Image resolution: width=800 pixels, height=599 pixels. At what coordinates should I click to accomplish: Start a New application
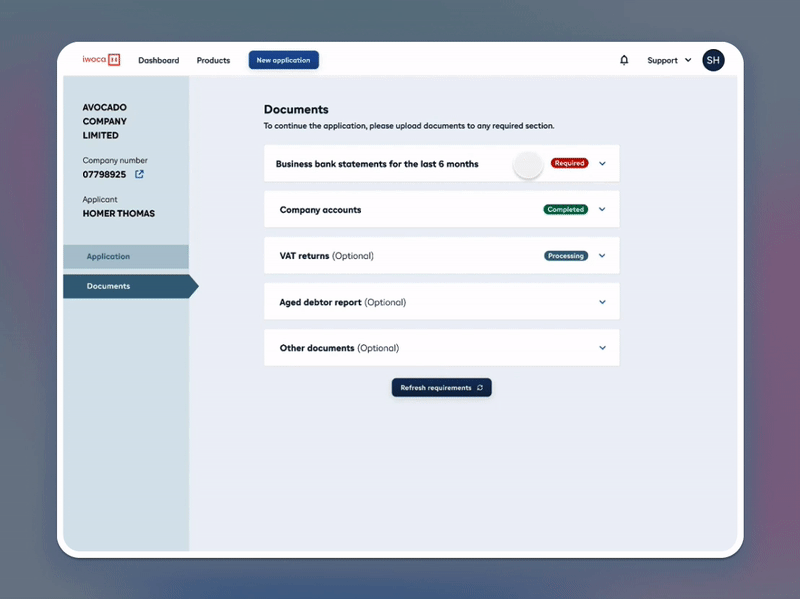(x=283, y=60)
